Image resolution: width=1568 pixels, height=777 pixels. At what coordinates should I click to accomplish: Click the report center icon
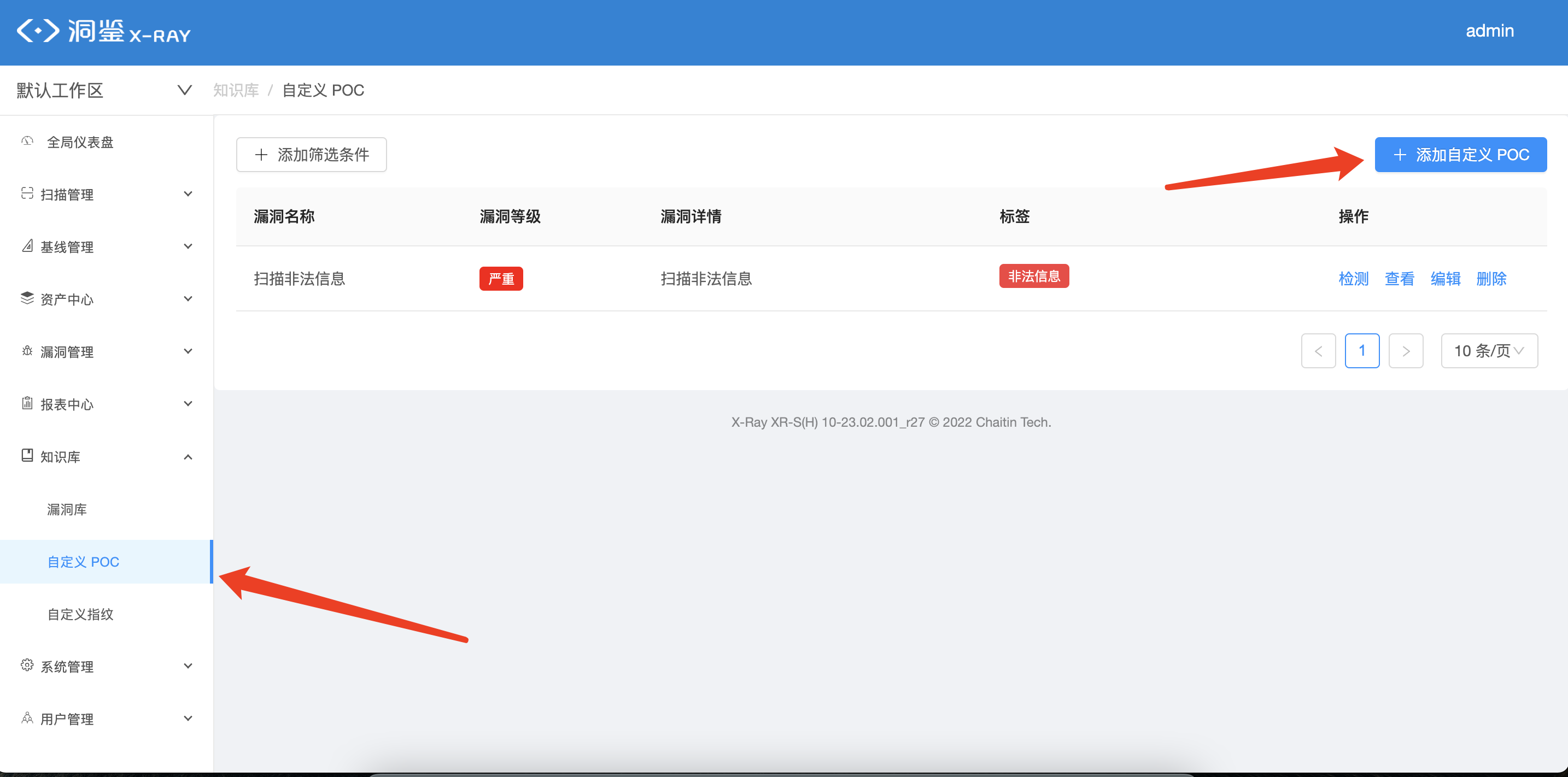[x=27, y=403]
